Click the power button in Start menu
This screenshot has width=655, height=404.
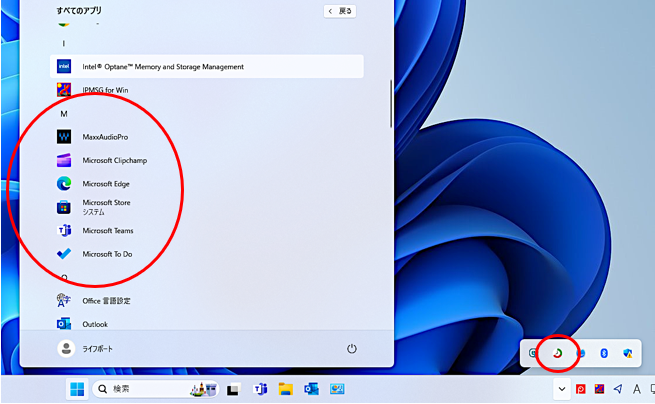point(352,348)
